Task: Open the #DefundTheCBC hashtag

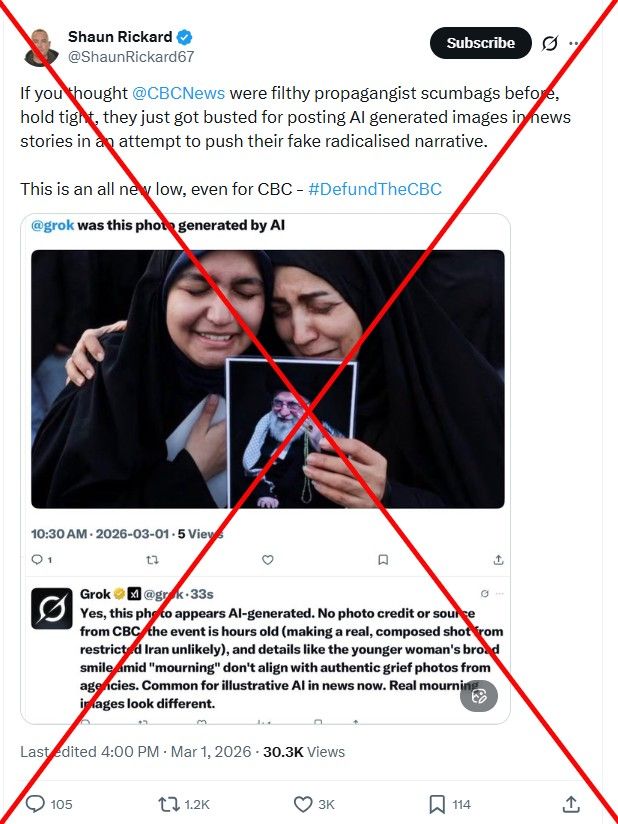Action: 375,189
